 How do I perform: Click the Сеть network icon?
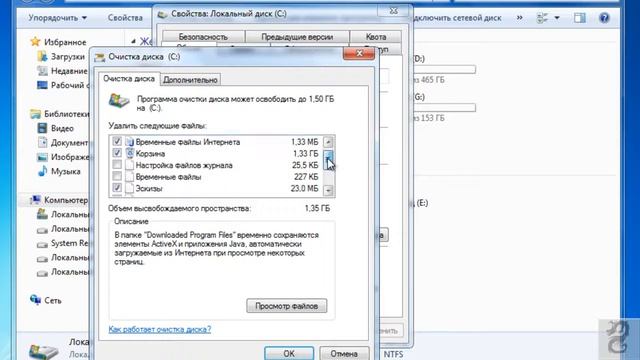click(36, 300)
